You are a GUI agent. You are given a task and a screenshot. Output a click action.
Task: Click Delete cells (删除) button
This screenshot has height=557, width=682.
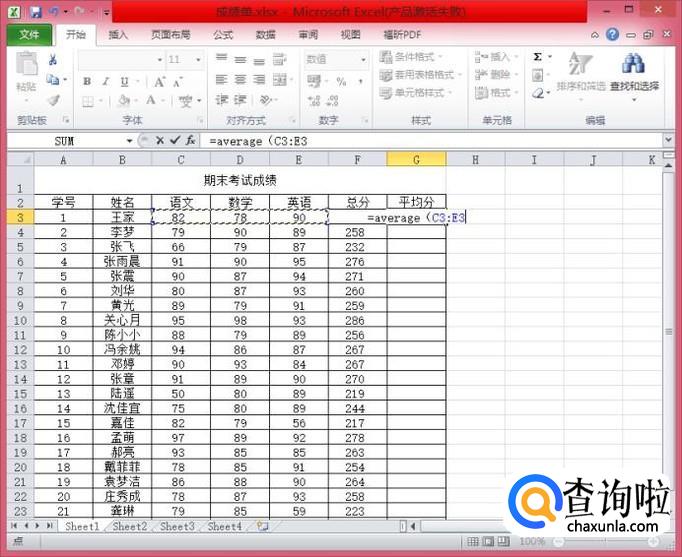[496, 75]
